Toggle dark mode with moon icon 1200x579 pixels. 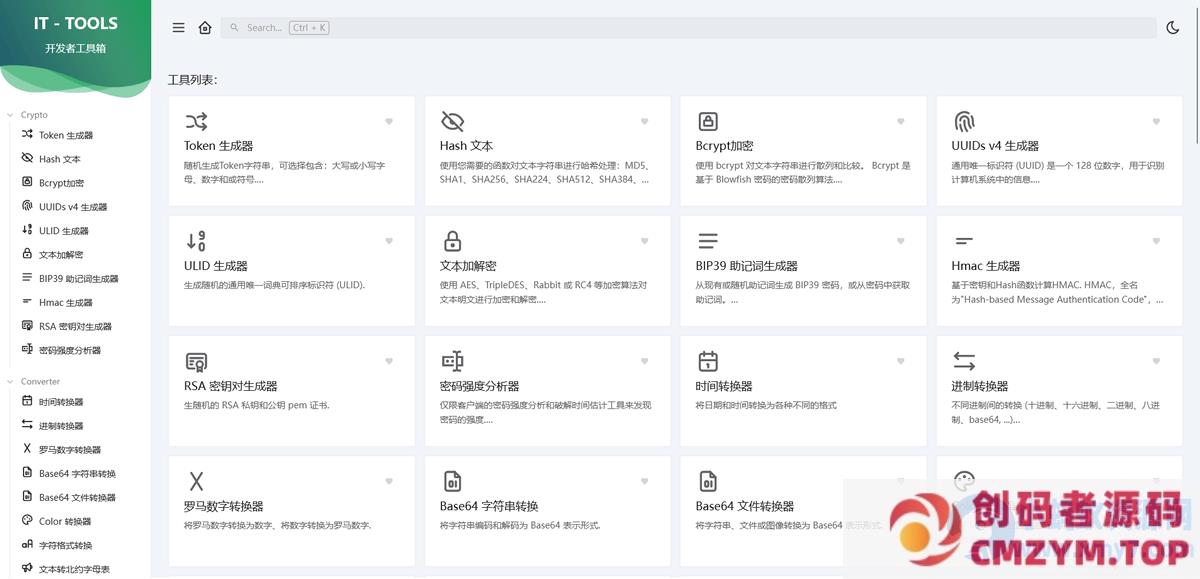[x=1173, y=28]
